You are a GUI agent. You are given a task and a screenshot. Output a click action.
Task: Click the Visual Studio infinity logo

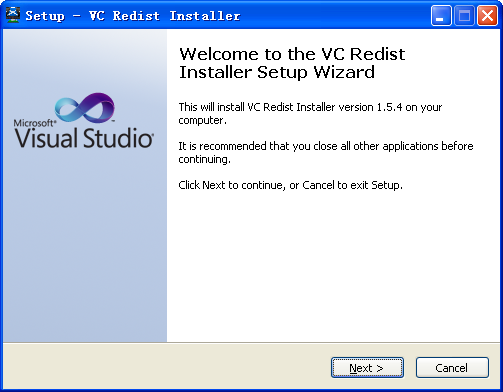tap(85, 108)
